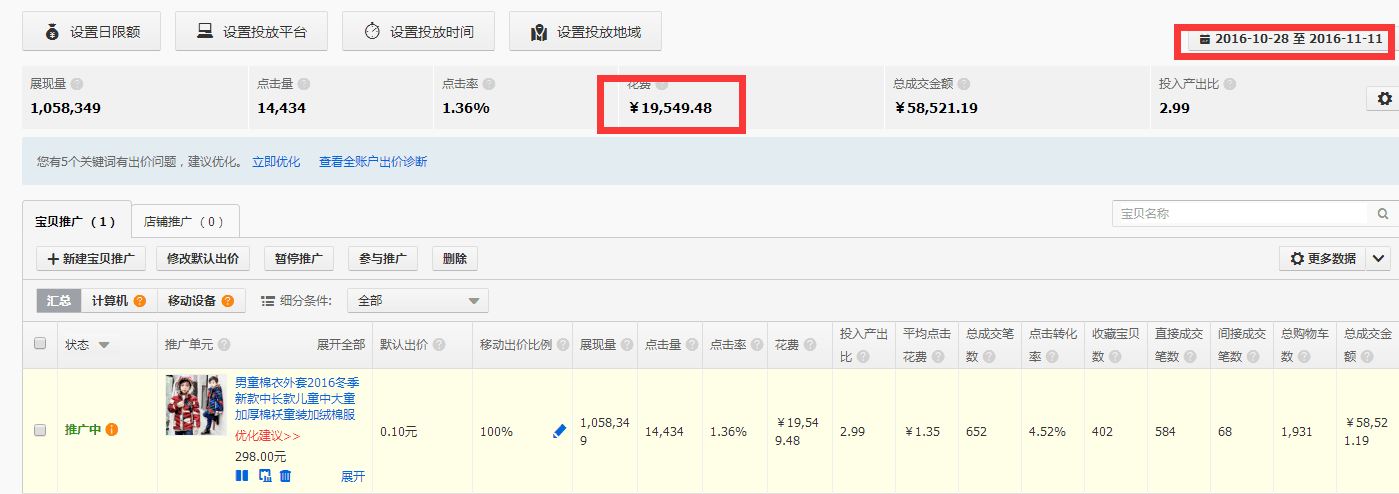1399x494 pixels.
Task: Click the 652 total transactions cell
Action: point(977,431)
